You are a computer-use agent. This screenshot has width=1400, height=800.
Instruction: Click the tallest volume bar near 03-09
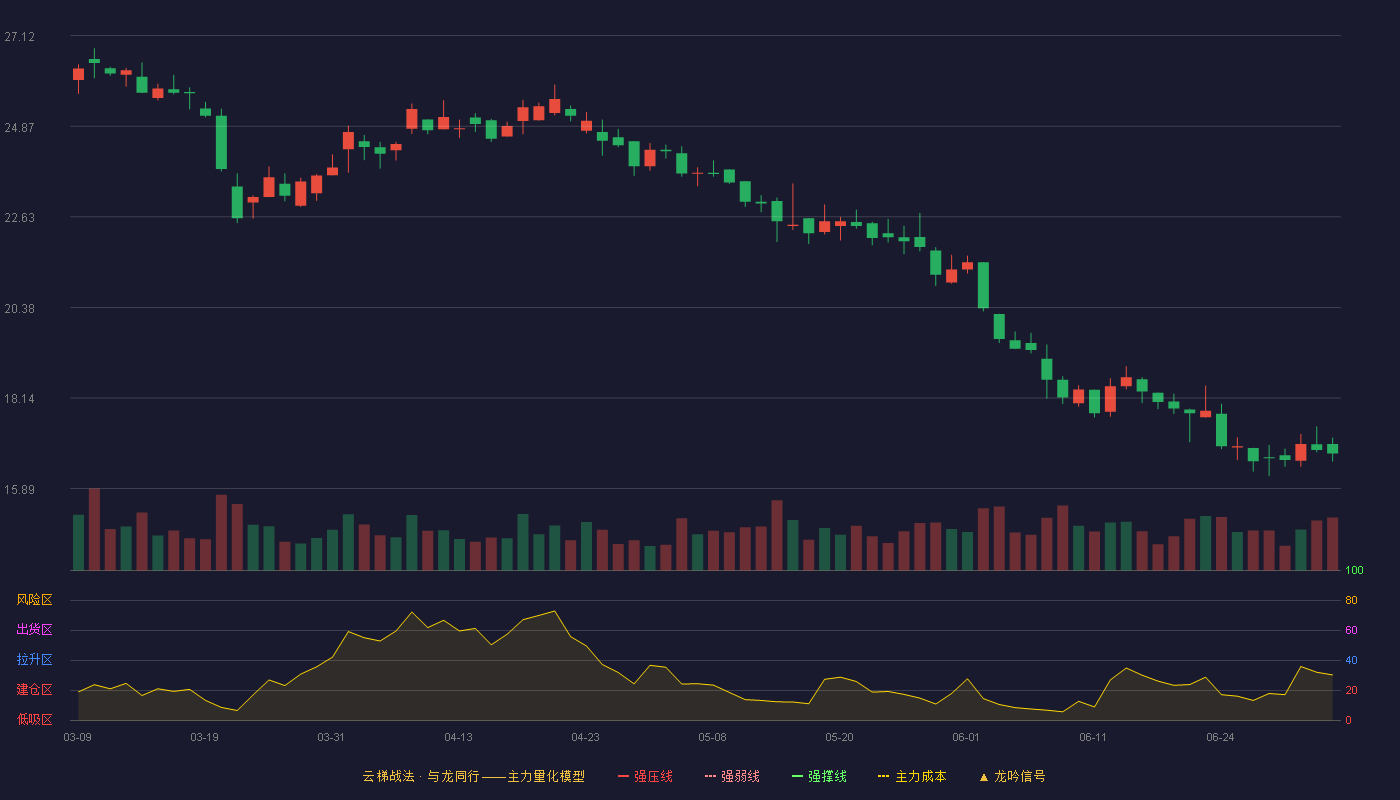coord(94,529)
